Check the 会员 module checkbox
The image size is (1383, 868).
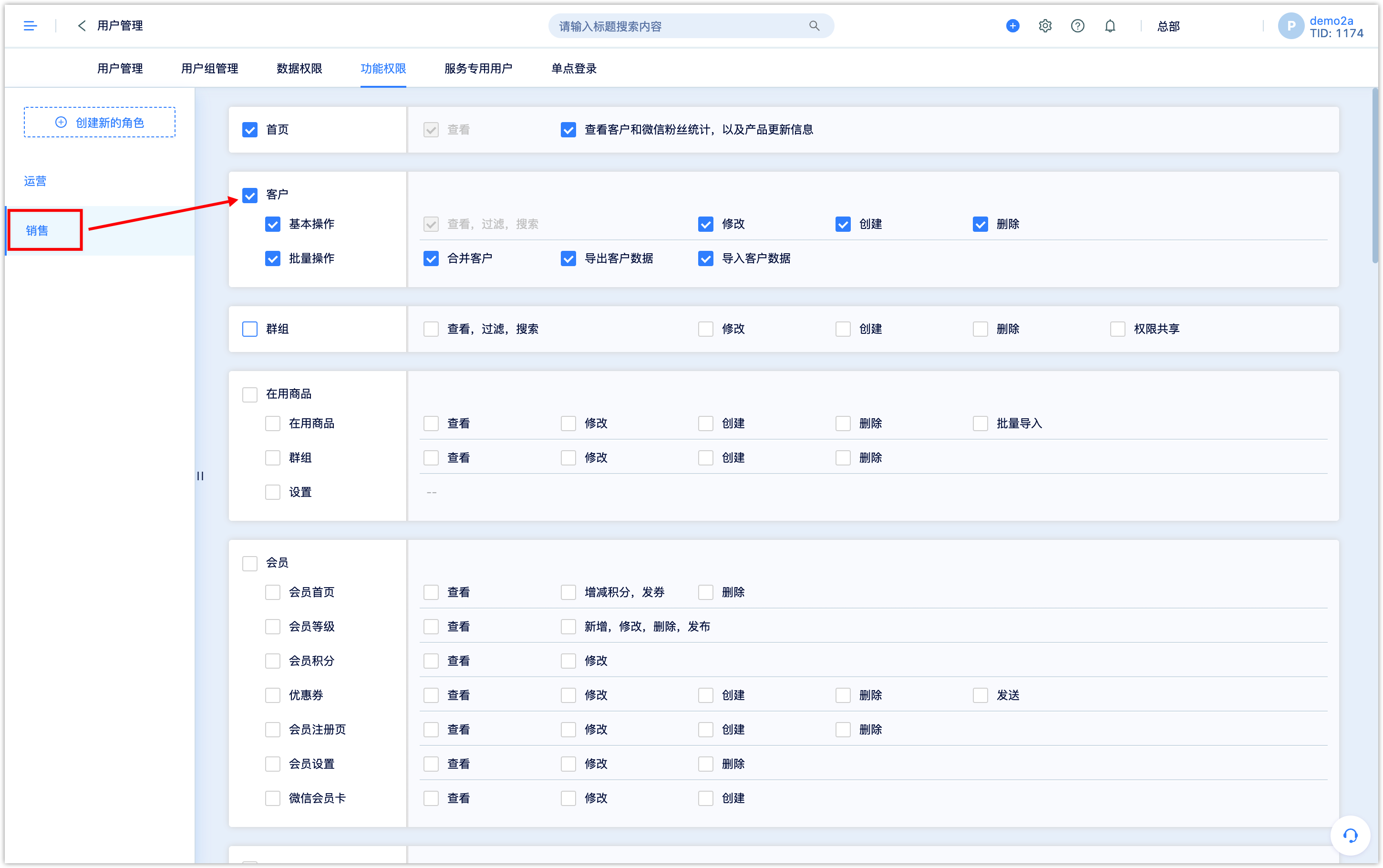249,563
